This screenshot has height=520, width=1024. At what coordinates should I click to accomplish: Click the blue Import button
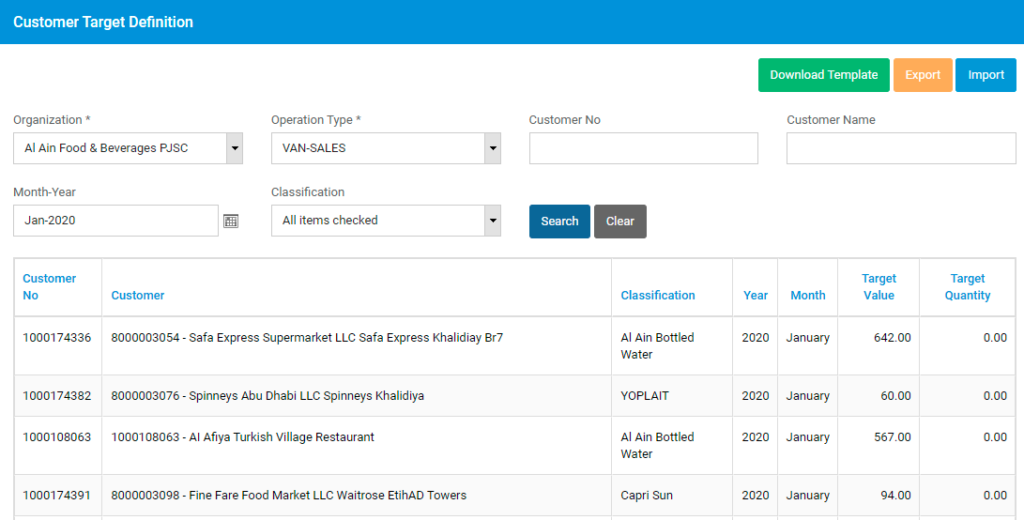985,75
